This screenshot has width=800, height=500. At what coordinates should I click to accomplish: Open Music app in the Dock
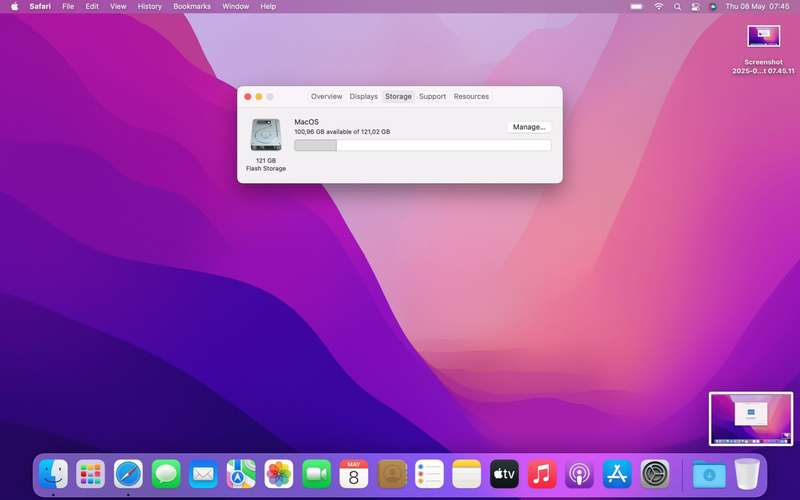pyautogui.click(x=542, y=474)
